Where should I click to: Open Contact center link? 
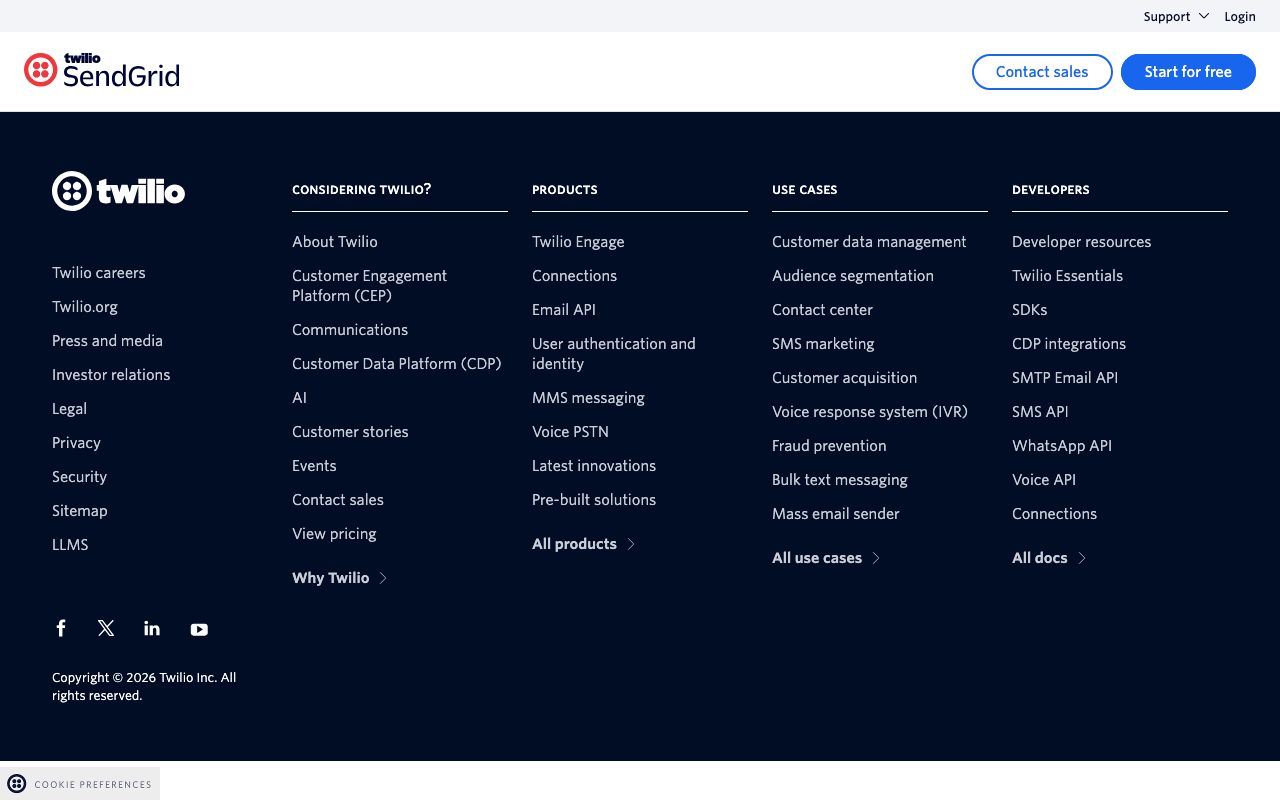click(822, 310)
